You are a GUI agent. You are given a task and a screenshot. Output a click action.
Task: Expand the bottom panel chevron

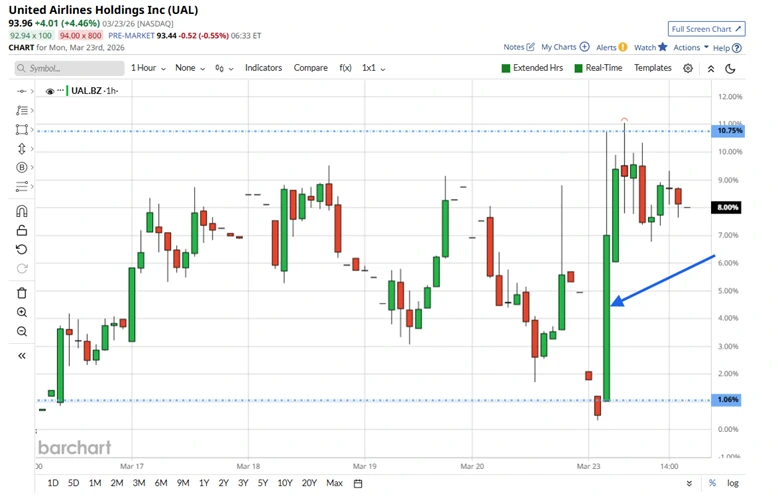689,483
